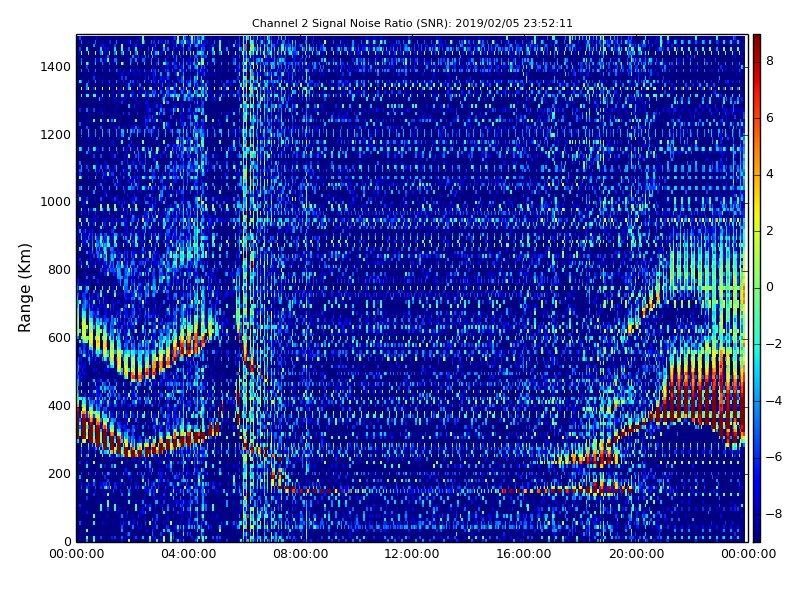Viewport: 800px width, 600px height.
Task: Select the 'Range (Km)' y-axis label
Action: pos(24,288)
